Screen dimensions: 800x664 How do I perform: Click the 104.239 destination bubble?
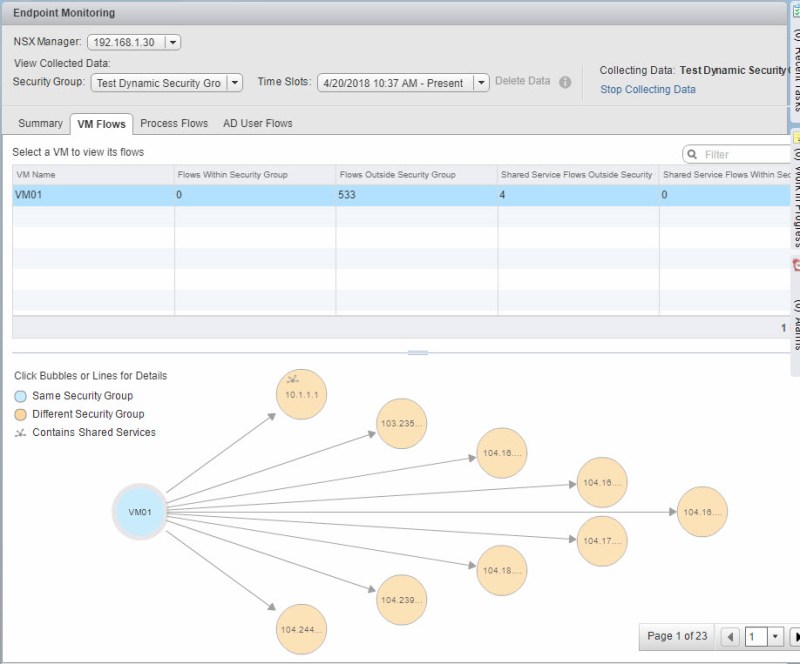coord(401,601)
